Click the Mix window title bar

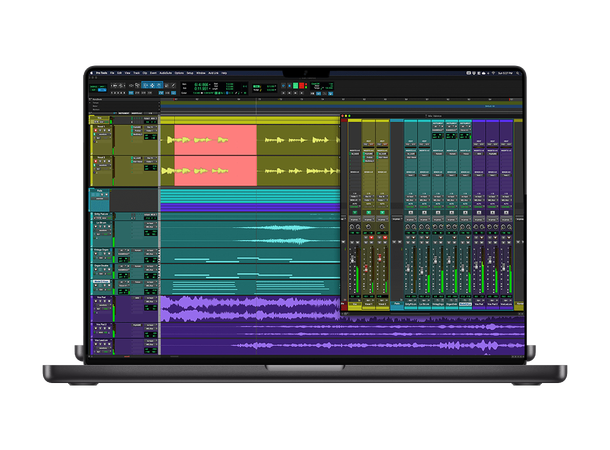point(431,116)
